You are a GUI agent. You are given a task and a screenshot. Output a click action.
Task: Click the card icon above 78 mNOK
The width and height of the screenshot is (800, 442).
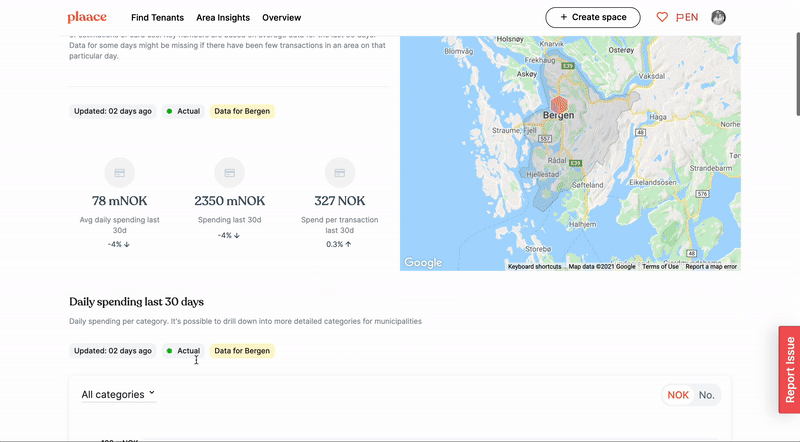coord(120,173)
